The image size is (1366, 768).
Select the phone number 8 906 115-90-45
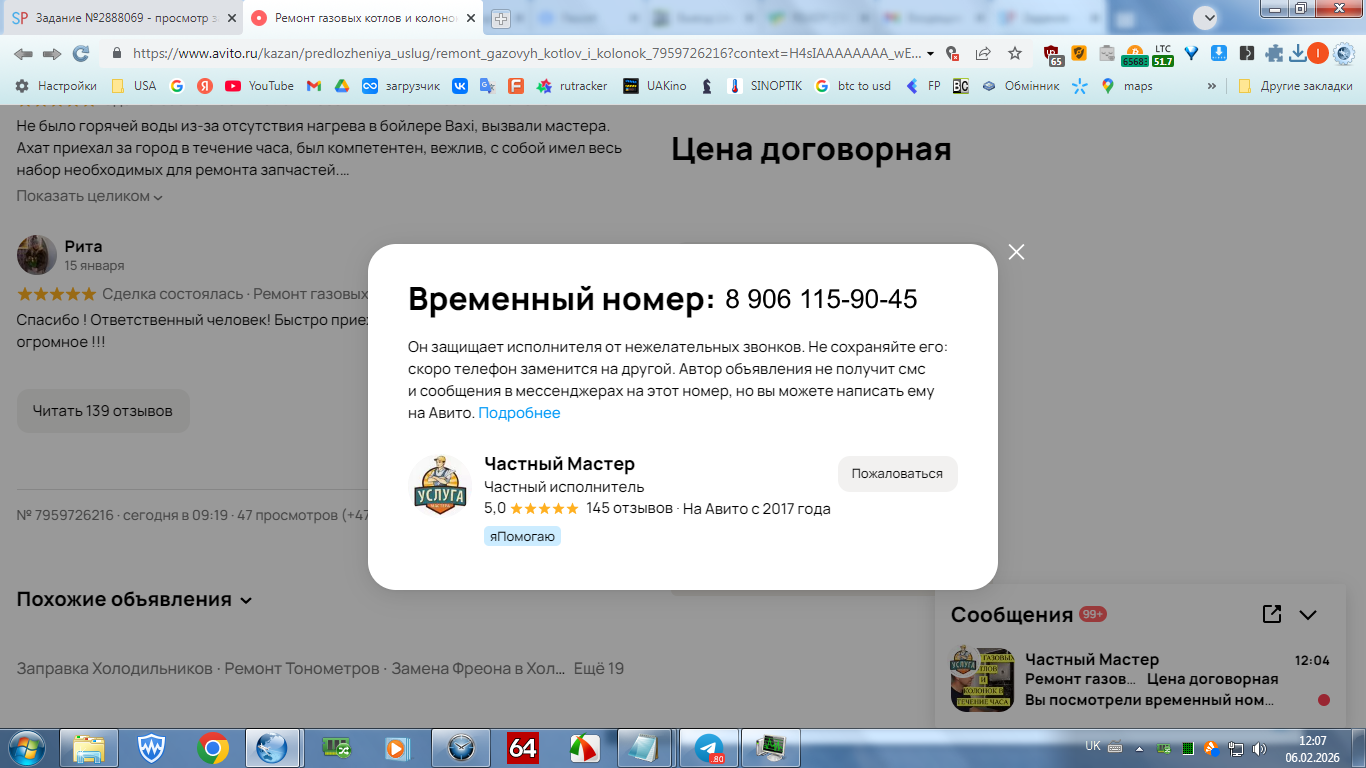(x=821, y=299)
